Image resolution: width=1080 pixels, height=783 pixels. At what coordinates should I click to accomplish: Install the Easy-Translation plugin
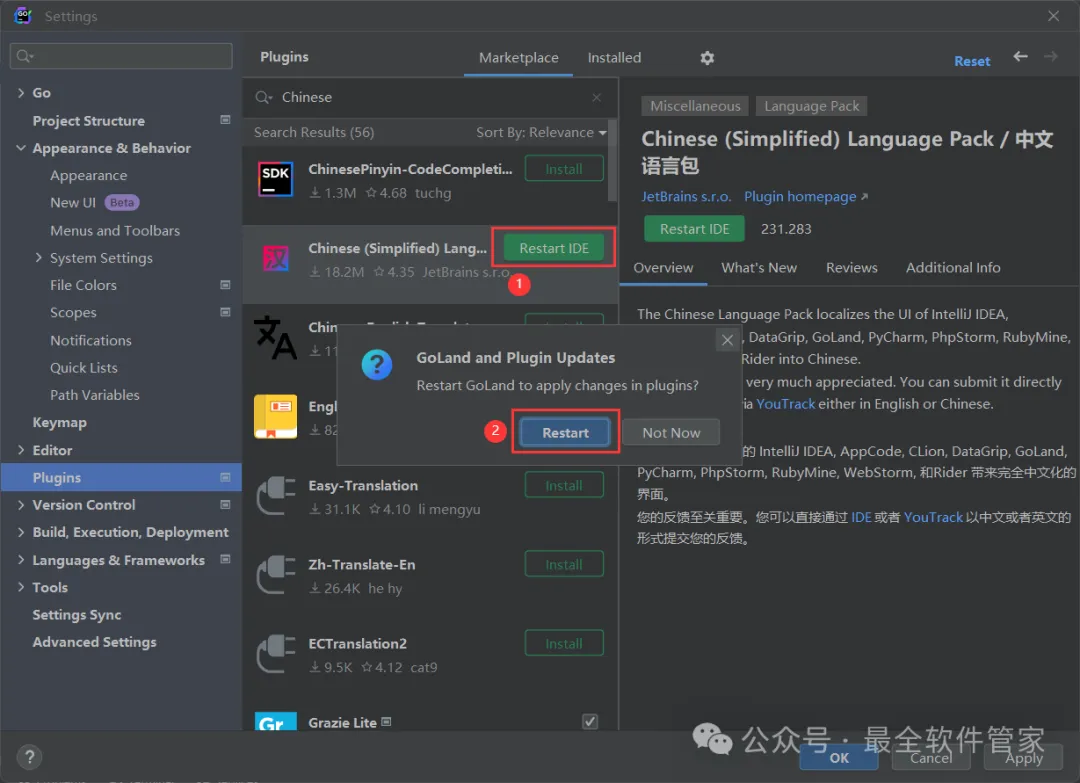point(564,486)
